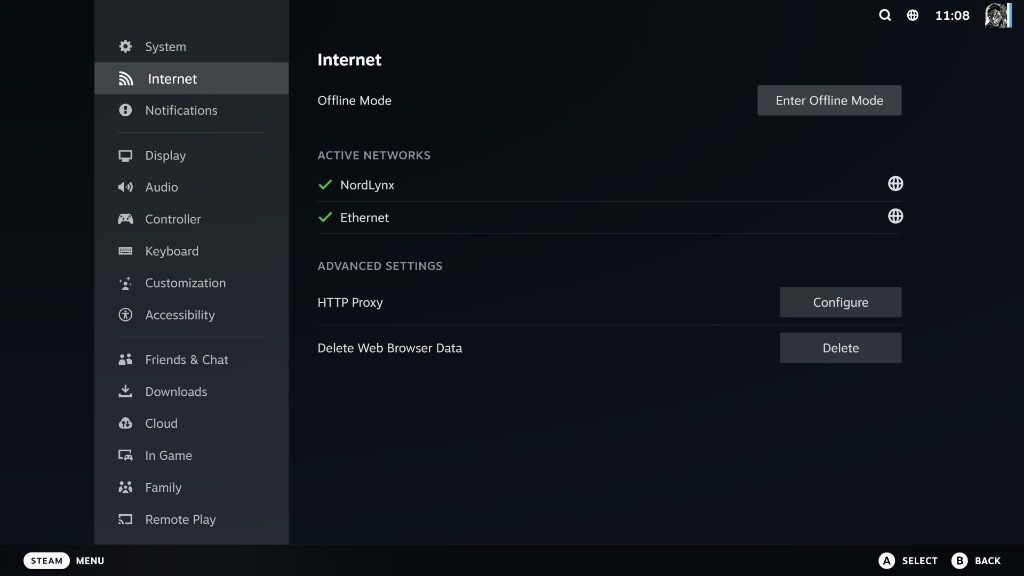Screen dimensions: 1024x576
Task: Delete web browser data with Delete button
Action: point(840,347)
